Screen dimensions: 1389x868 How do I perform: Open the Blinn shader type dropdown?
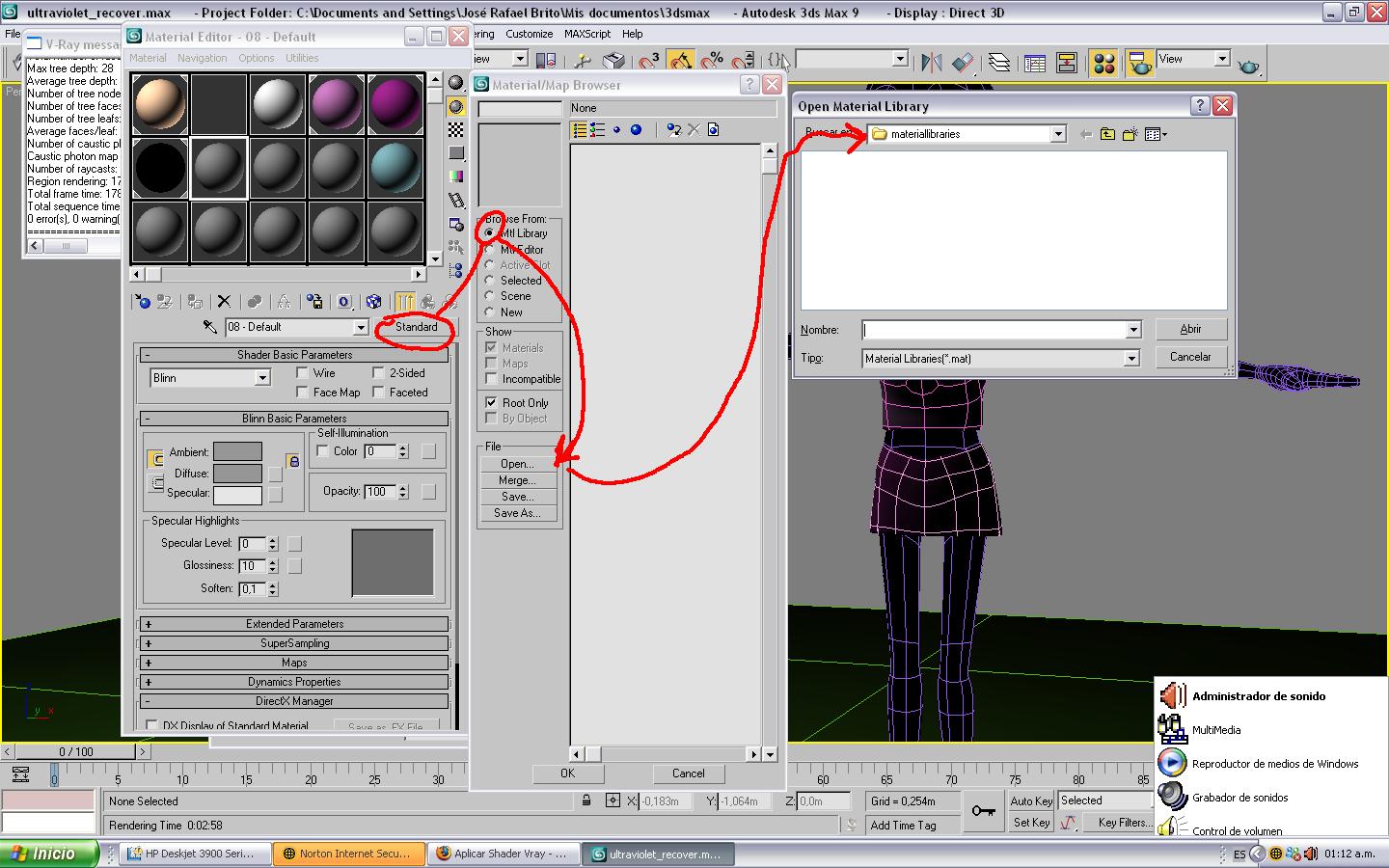click(x=262, y=378)
